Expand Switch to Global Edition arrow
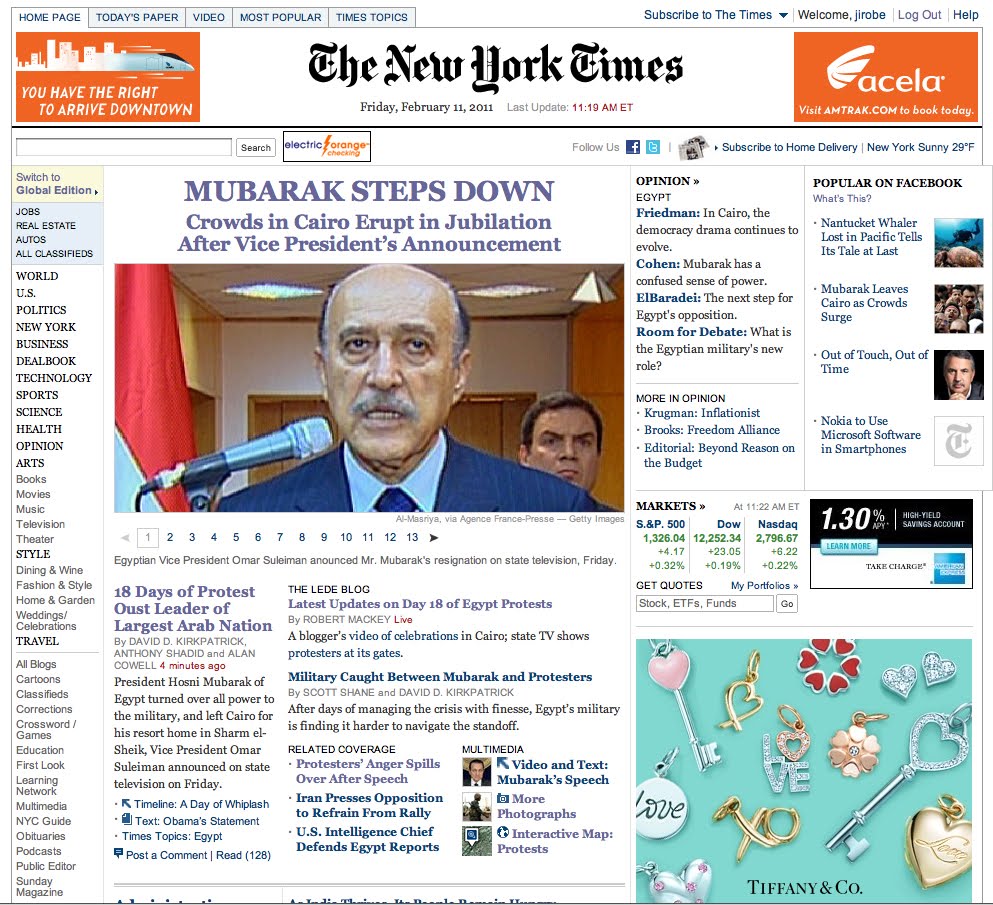Viewport: 993px width, 905px height. [x=96, y=191]
